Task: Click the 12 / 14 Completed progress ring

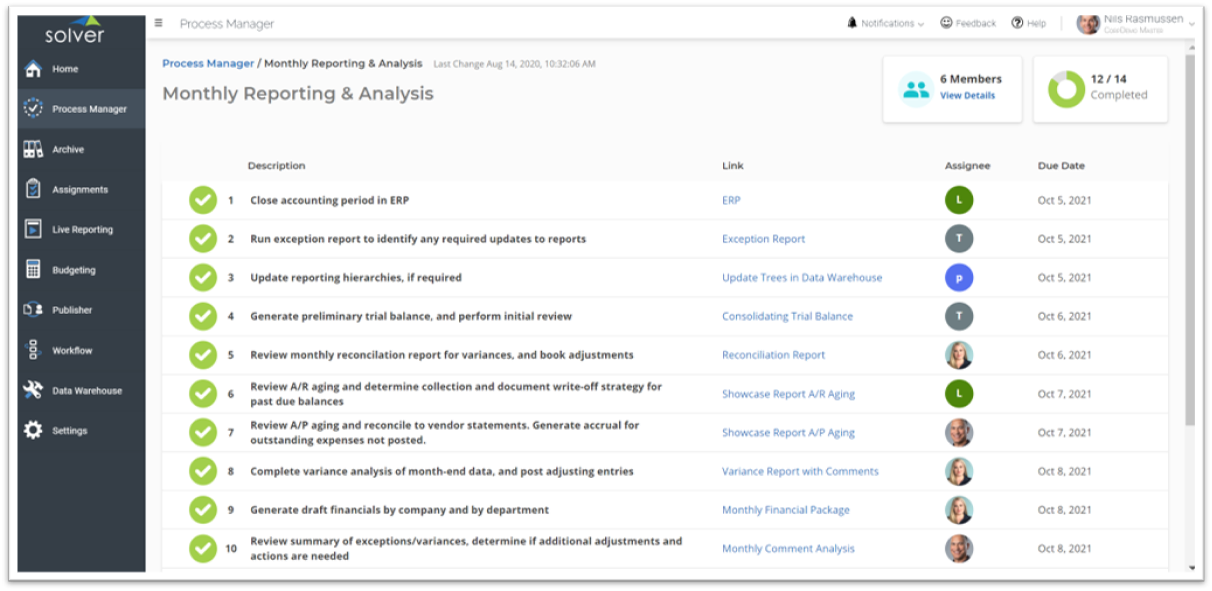Action: [x=1066, y=89]
